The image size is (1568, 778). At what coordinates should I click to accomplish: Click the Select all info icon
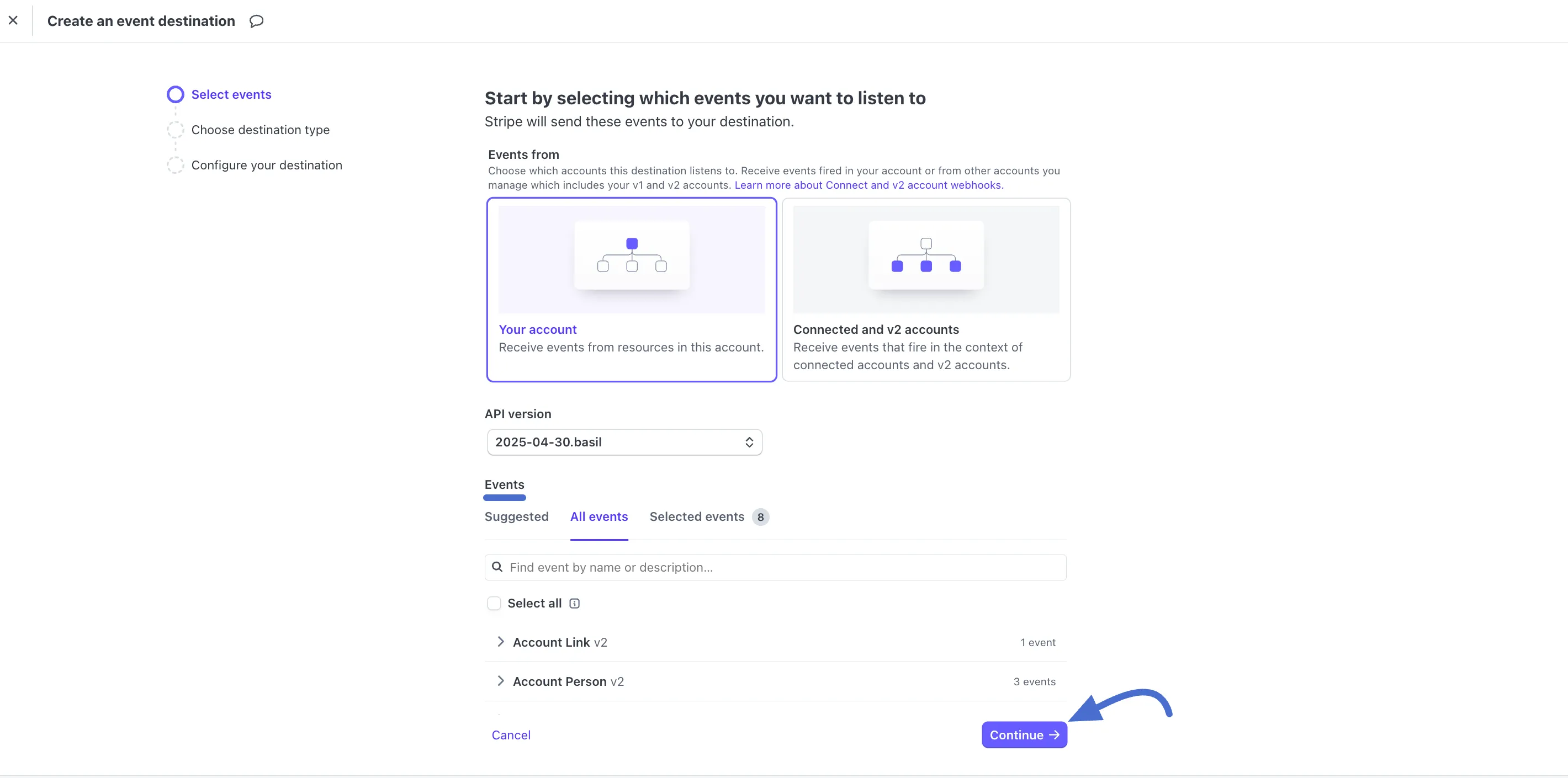[x=574, y=604]
